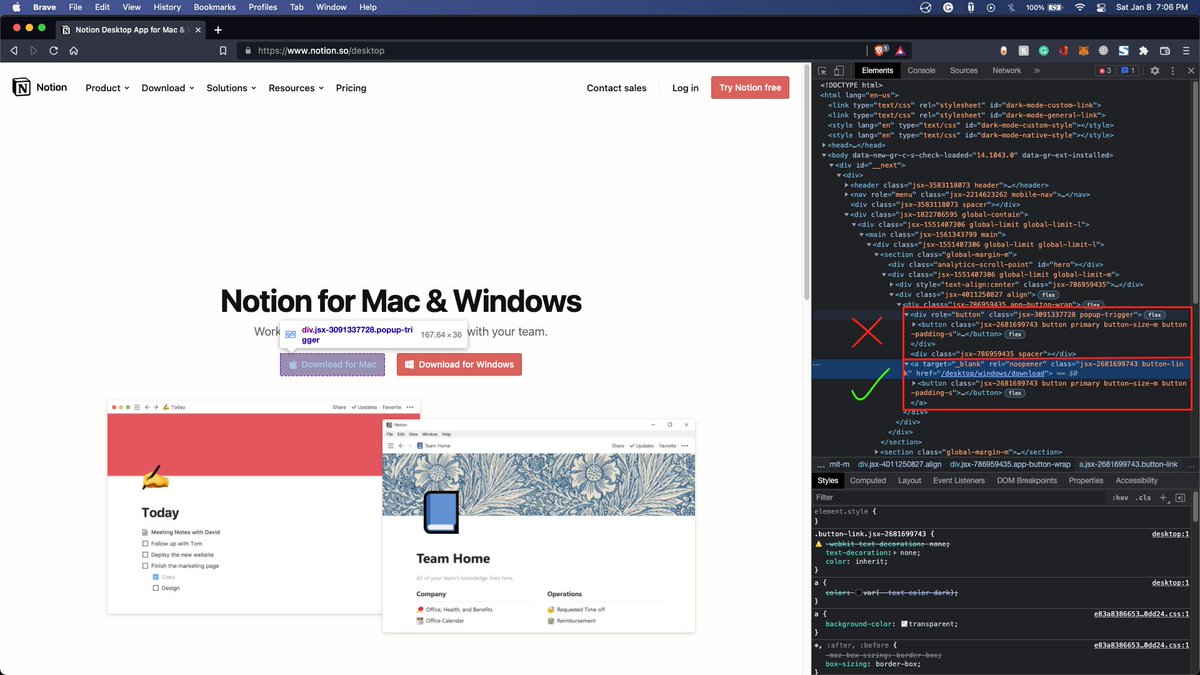Click the globe extension icon

pyautogui.click(x=1103, y=51)
